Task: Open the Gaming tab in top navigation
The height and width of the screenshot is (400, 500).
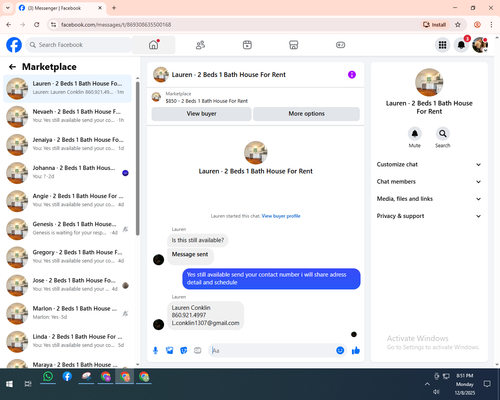Action: (340, 45)
